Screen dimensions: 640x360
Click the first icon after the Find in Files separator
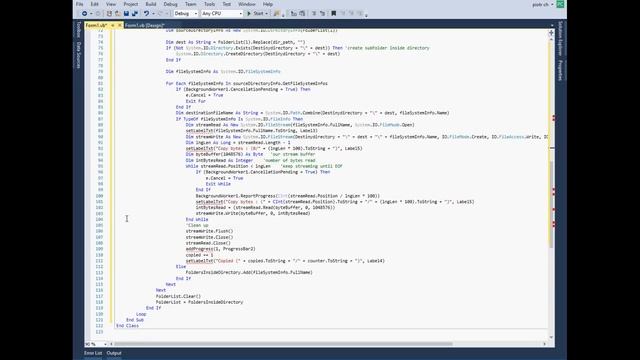[x=293, y=13]
